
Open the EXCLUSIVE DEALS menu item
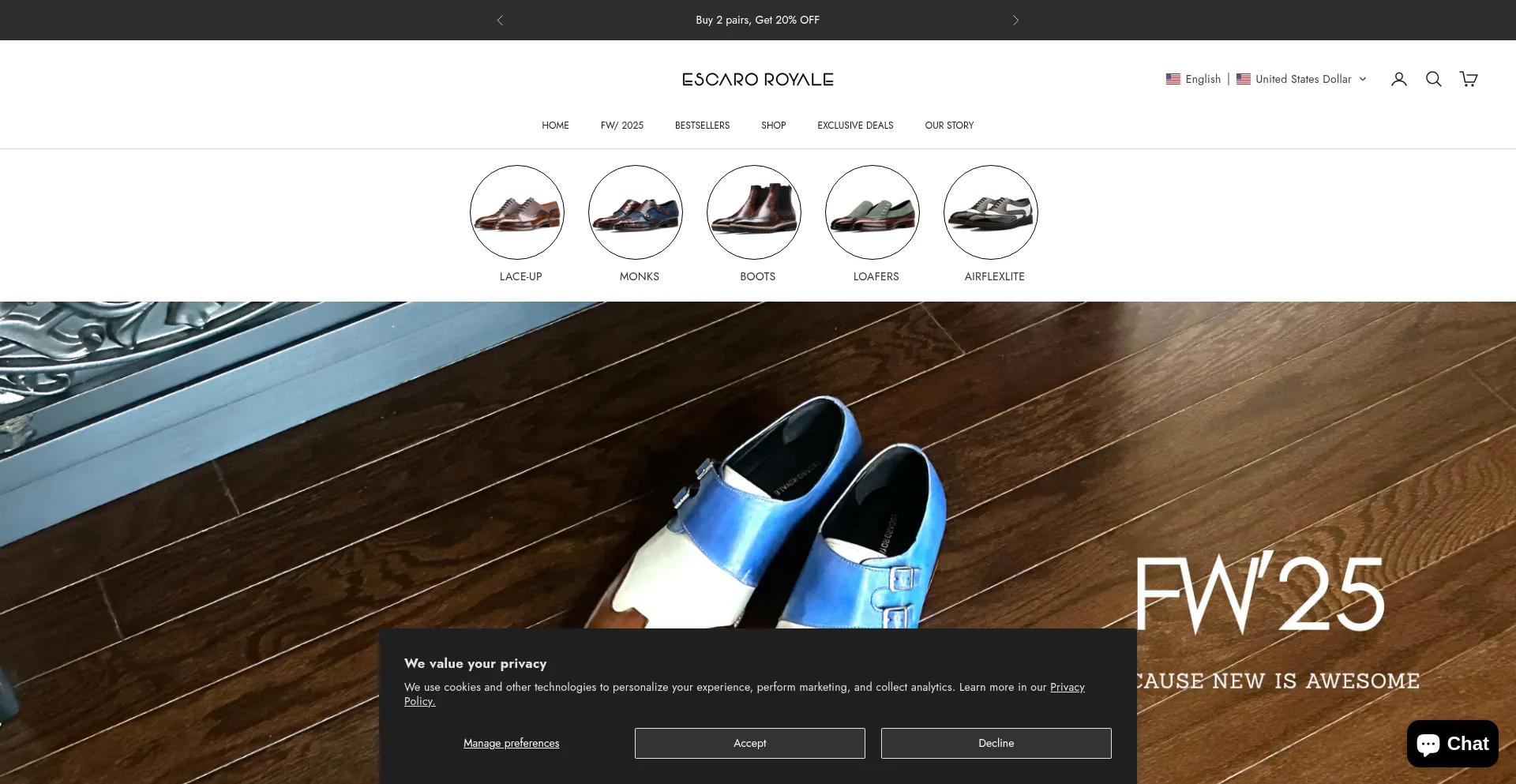coord(855,126)
